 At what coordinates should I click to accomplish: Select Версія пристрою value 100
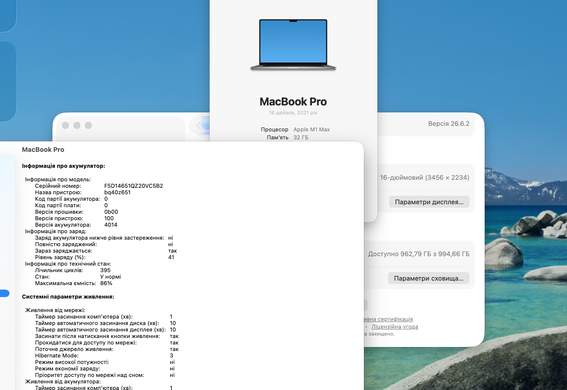[109, 218]
